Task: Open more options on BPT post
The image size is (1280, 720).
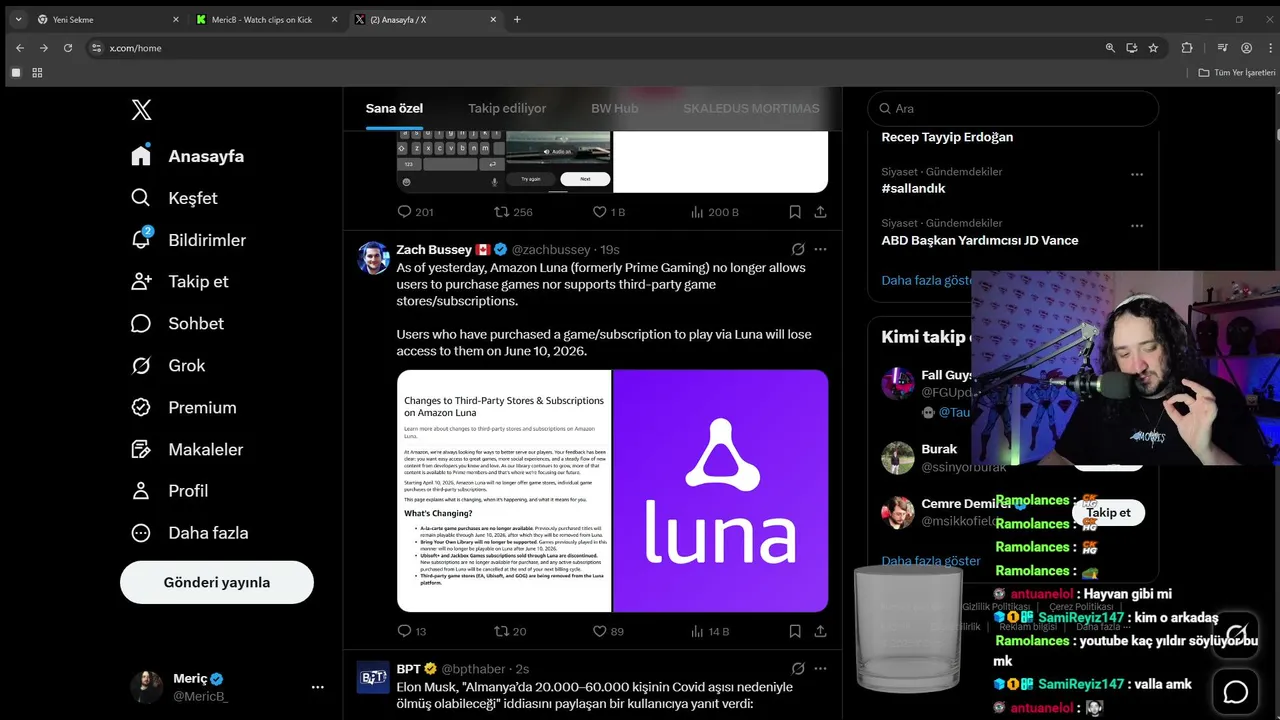Action: [820, 668]
